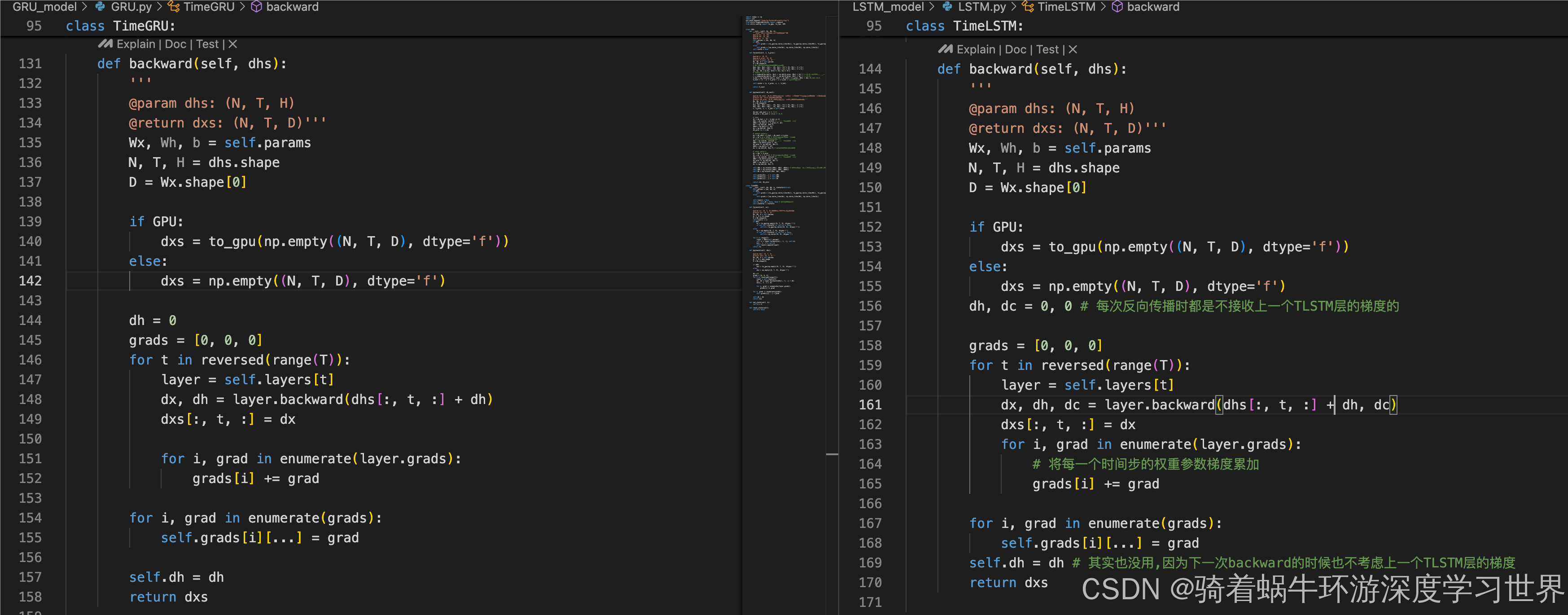Open TimeGRU class breadcrumb
This screenshot has height=615, width=1568.
(x=209, y=7)
